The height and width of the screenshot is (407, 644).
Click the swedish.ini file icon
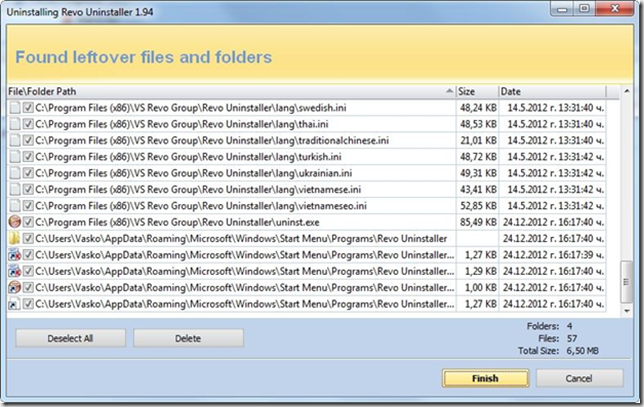(14, 106)
